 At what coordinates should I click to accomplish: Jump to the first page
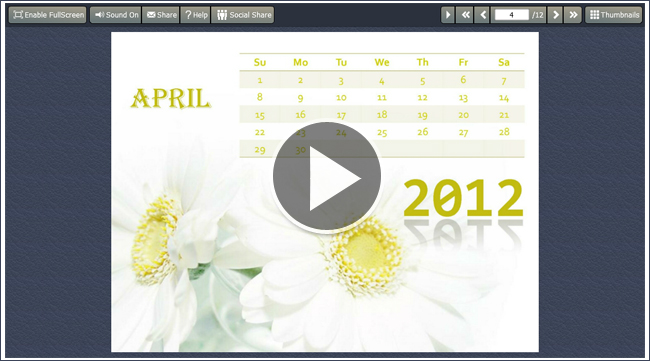click(465, 15)
